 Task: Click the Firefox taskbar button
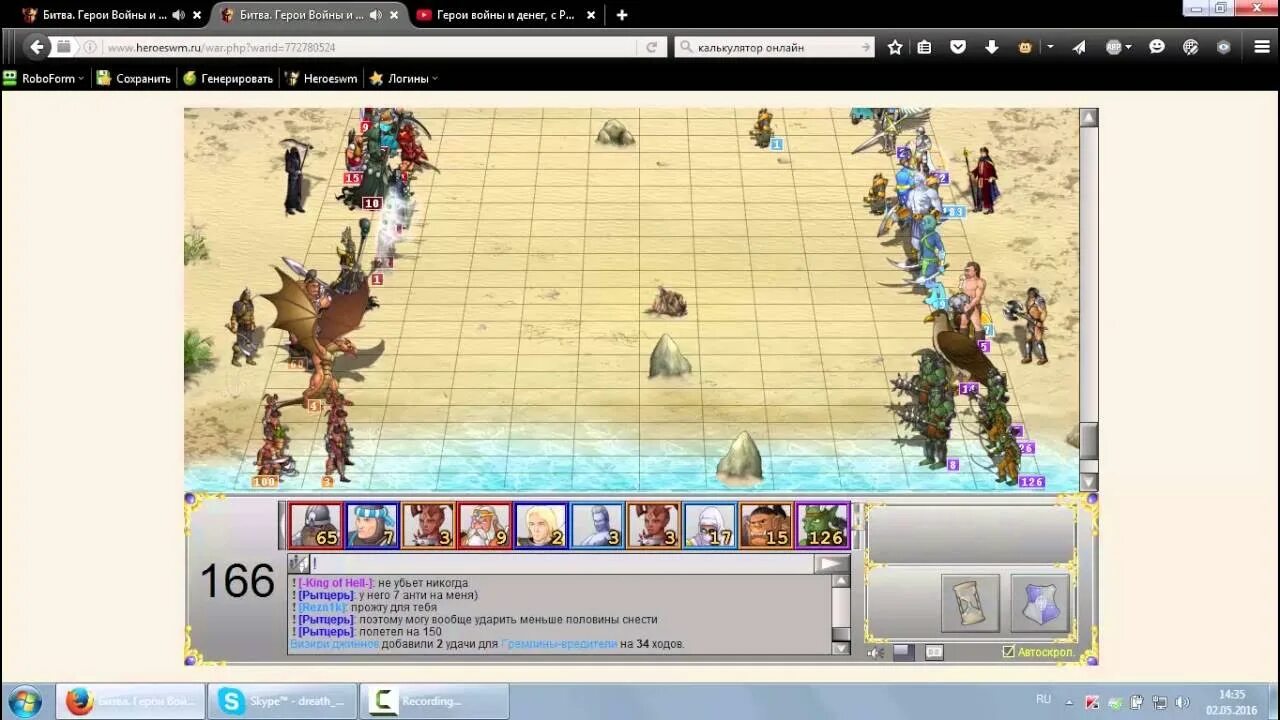[130, 701]
